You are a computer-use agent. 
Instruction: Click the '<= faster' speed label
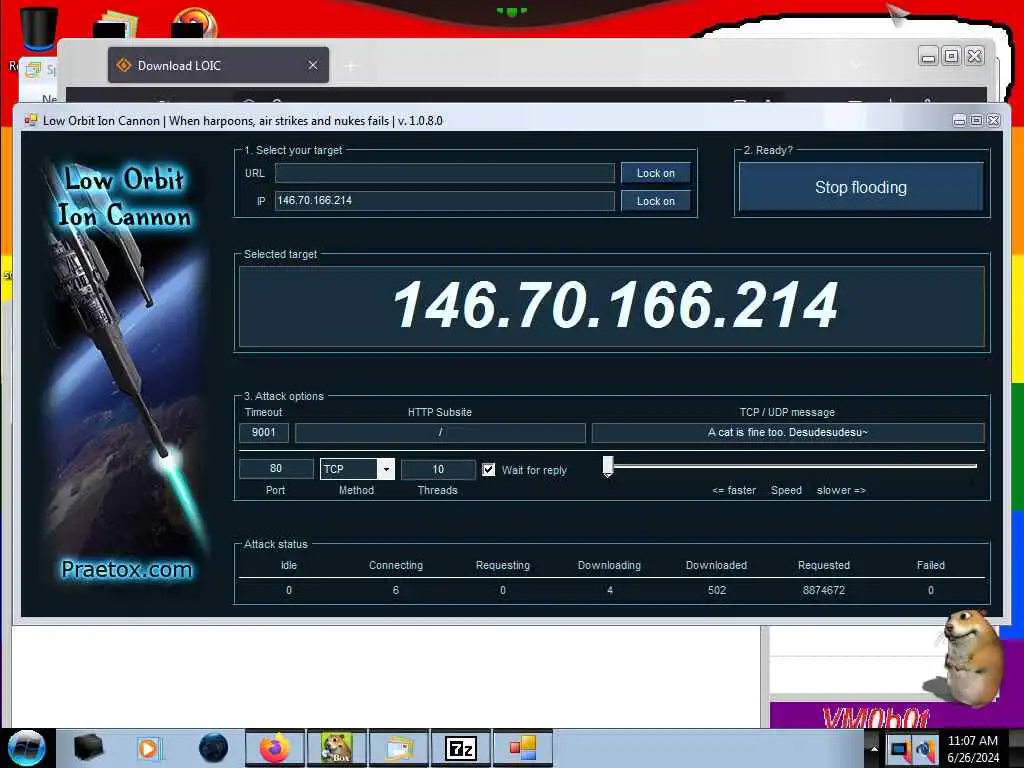coord(734,490)
